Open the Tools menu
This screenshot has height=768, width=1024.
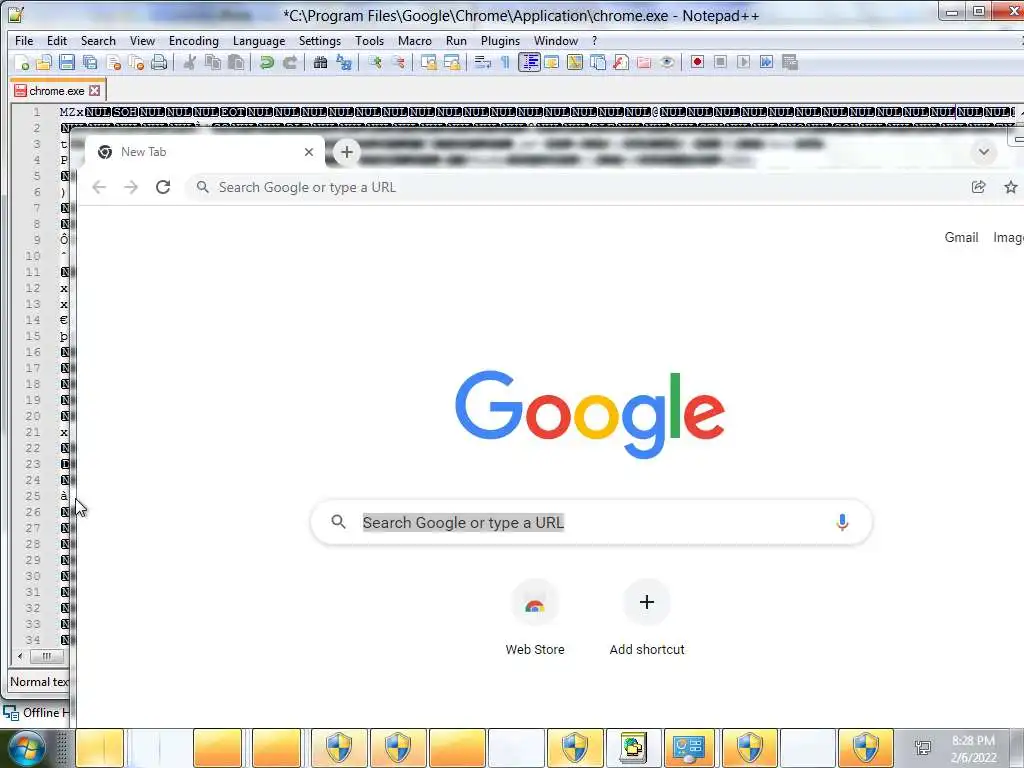[x=370, y=40]
